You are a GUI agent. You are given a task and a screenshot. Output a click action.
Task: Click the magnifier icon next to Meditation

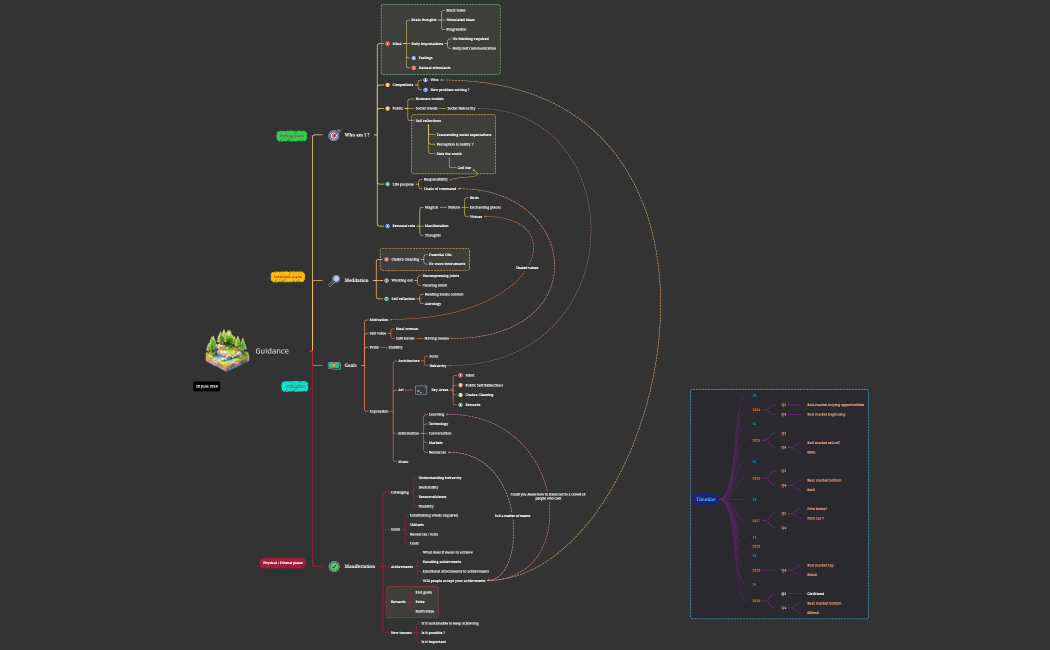[x=334, y=281]
